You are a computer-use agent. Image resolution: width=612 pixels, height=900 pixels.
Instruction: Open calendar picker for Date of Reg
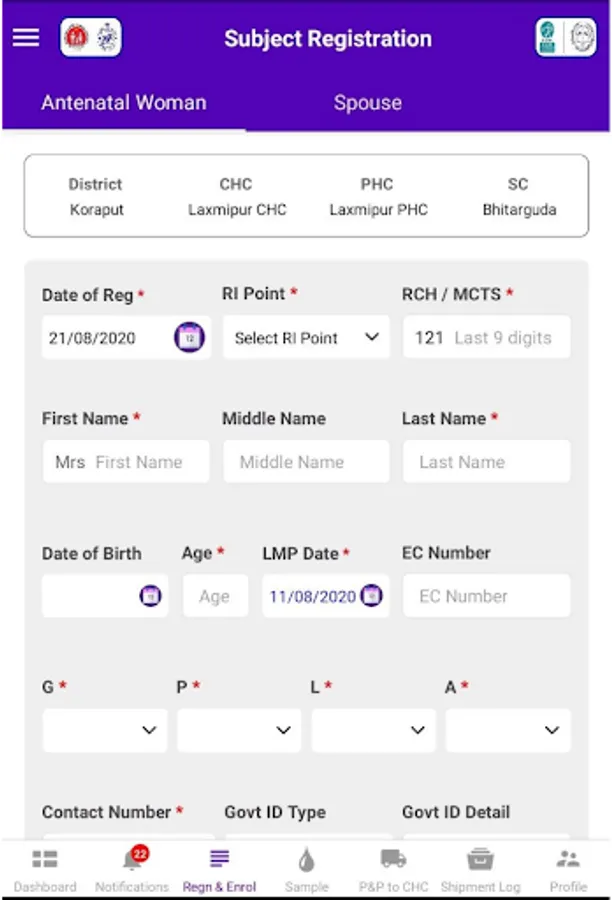[x=188, y=338]
